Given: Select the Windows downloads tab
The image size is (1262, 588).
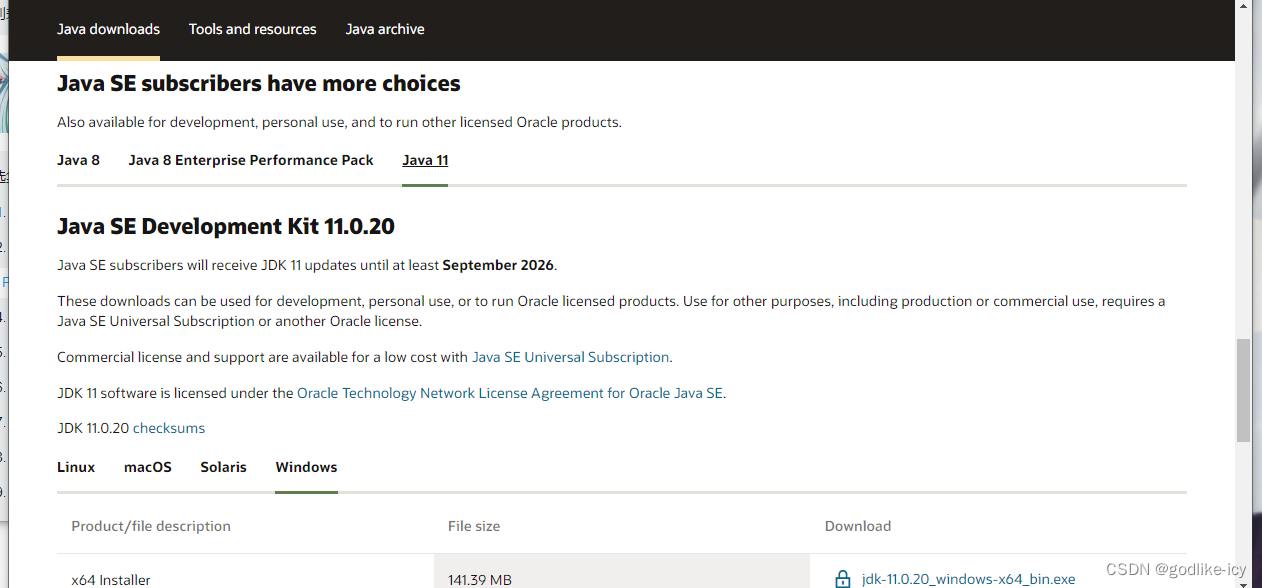Looking at the screenshot, I should point(306,467).
